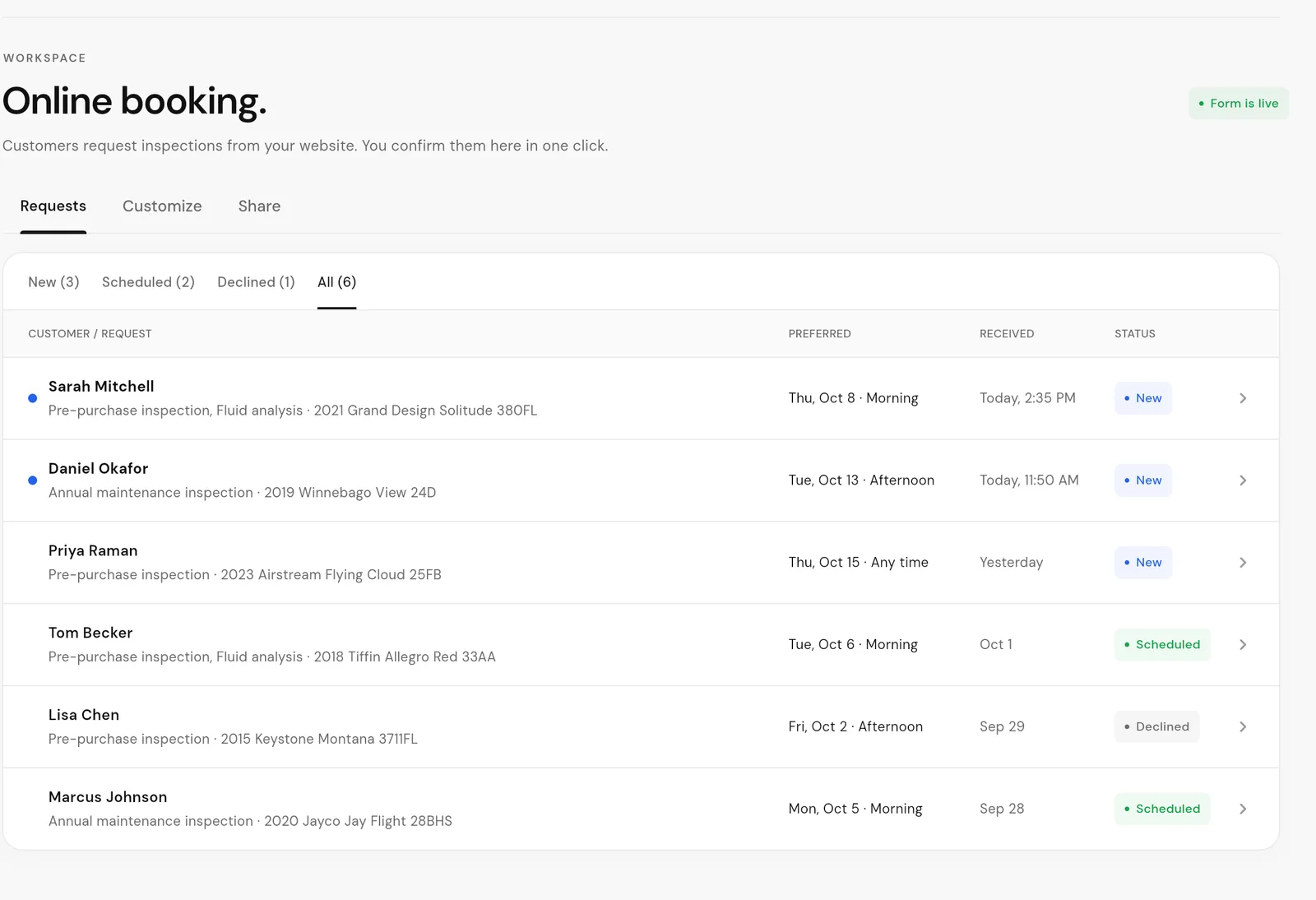Click Marcus Johnson row chevron arrow
This screenshot has height=900, width=1316.
coord(1243,810)
